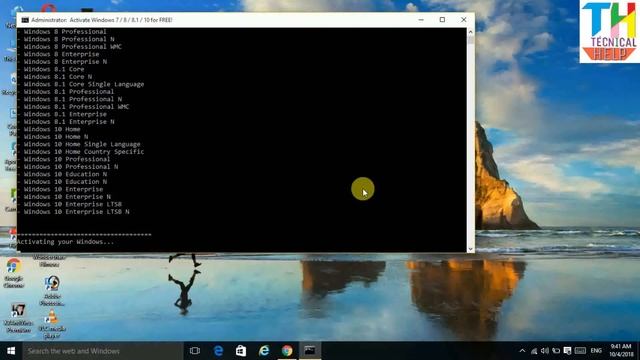Open the Command Prompt window system icon
This screenshot has width=640, height=360.
click(25, 20)
